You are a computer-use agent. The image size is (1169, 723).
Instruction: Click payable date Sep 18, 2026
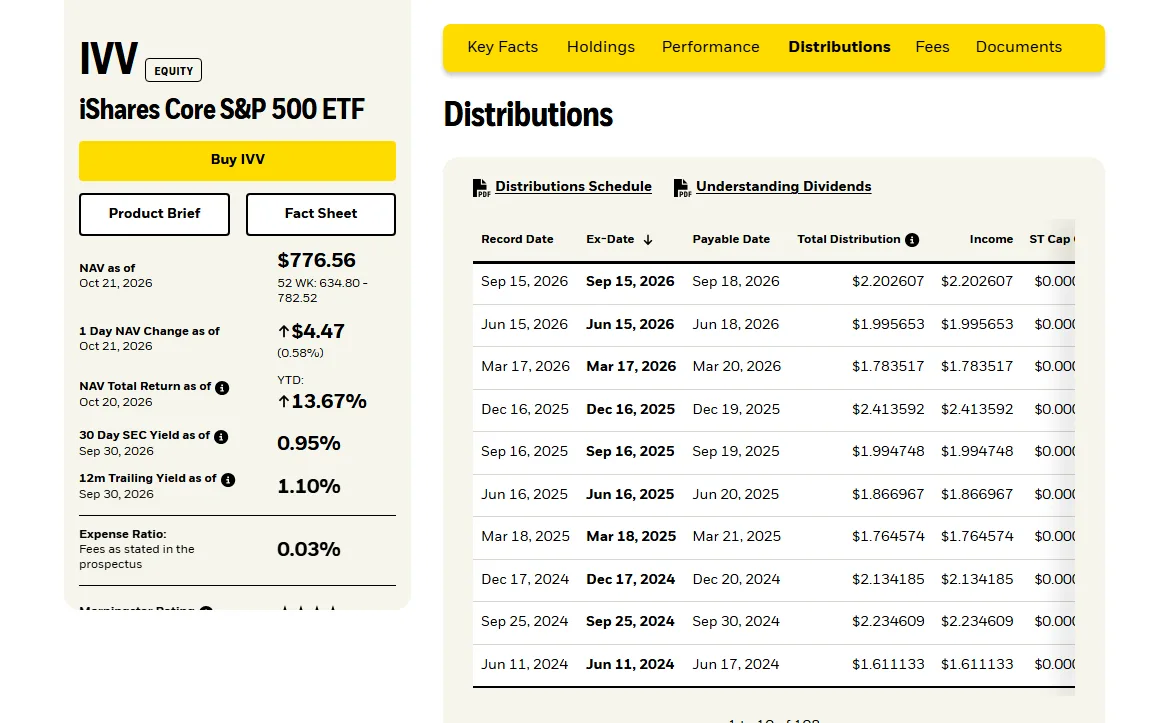(736, 282)
